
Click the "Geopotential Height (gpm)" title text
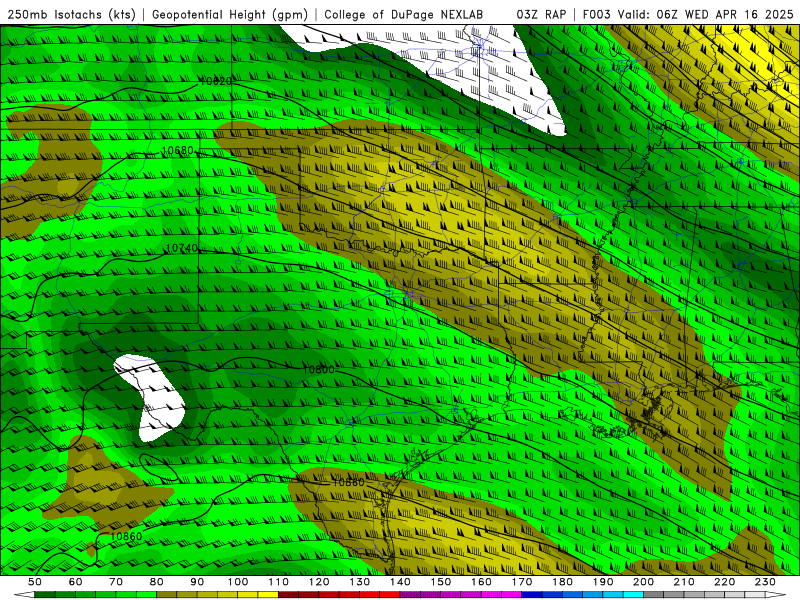coord(230,14)
